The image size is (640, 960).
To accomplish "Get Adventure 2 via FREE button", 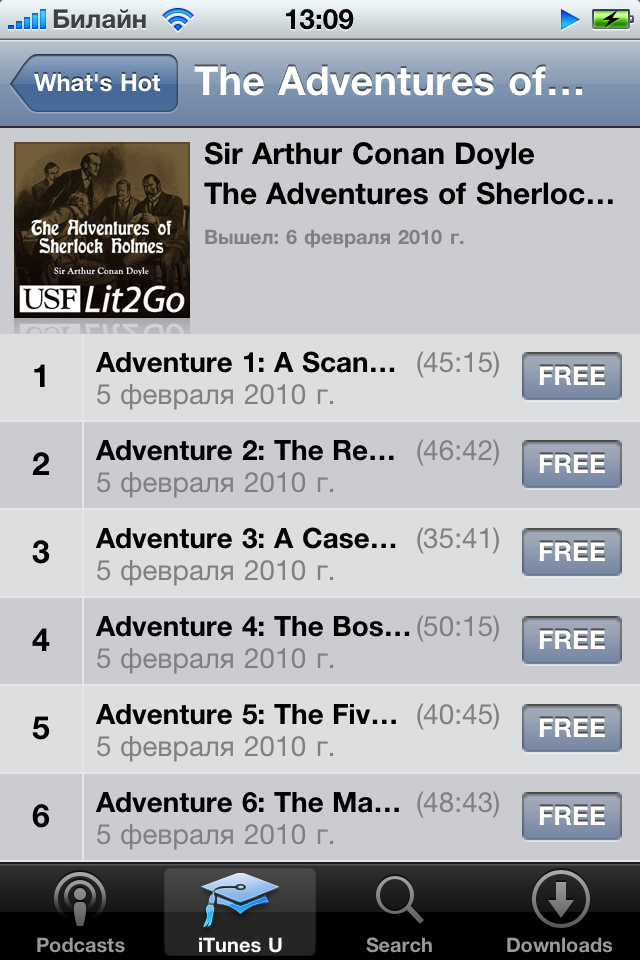I will tap(571, 464).
